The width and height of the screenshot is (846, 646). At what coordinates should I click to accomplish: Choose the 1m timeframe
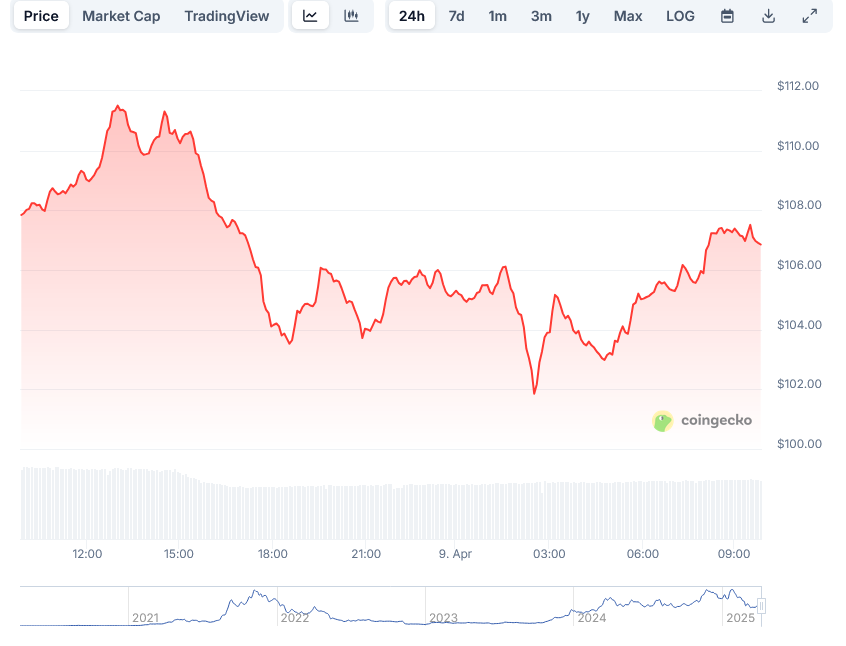pos(498,16)
